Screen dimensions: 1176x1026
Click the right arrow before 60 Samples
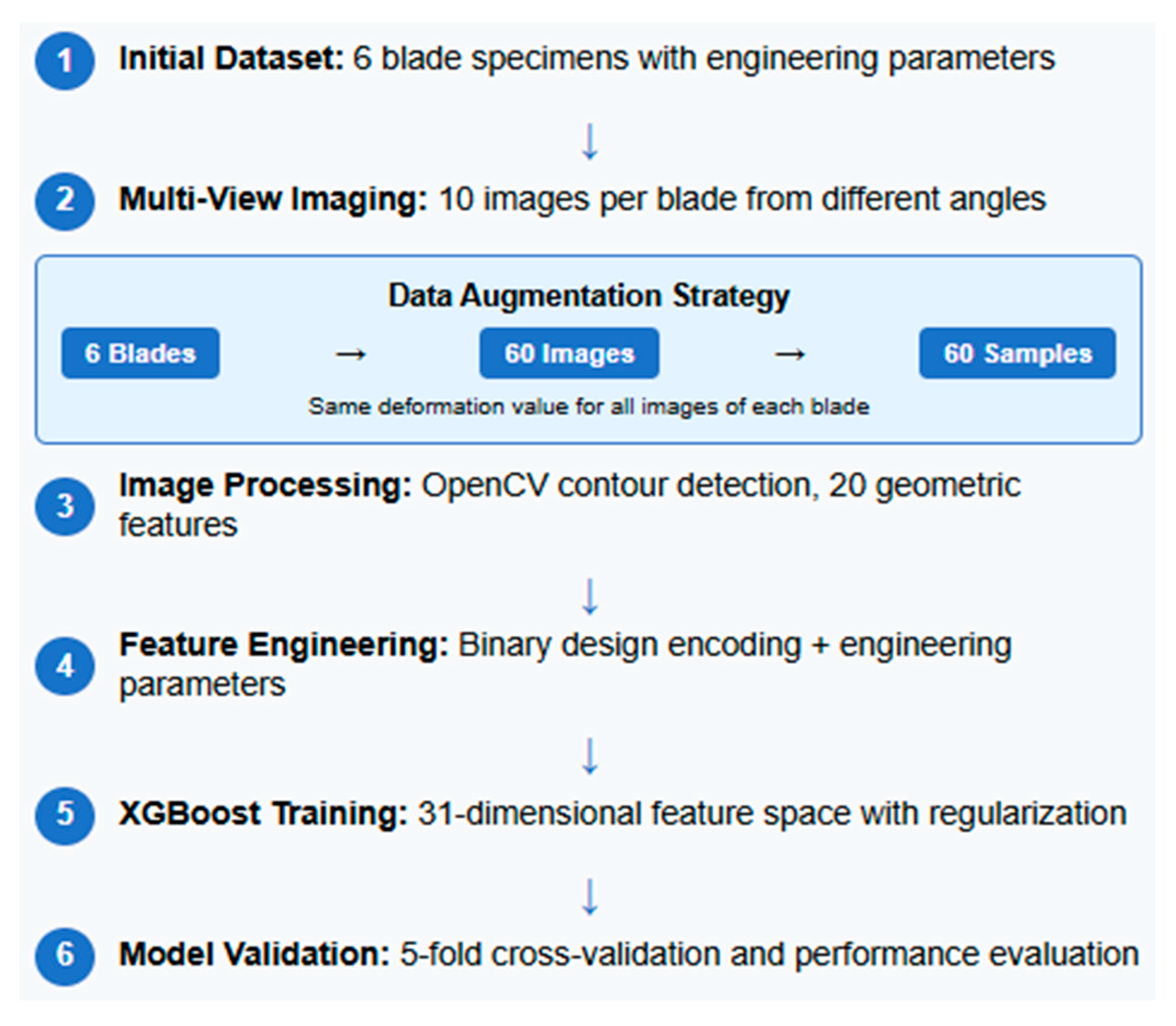[789, 354]
